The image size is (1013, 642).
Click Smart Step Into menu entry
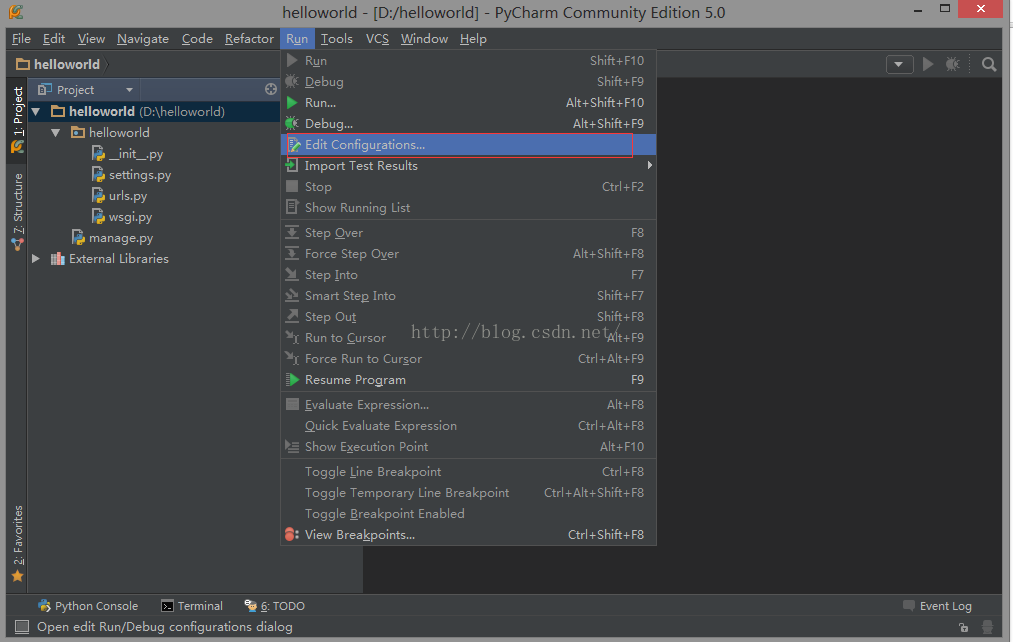(x=468, y=296)
